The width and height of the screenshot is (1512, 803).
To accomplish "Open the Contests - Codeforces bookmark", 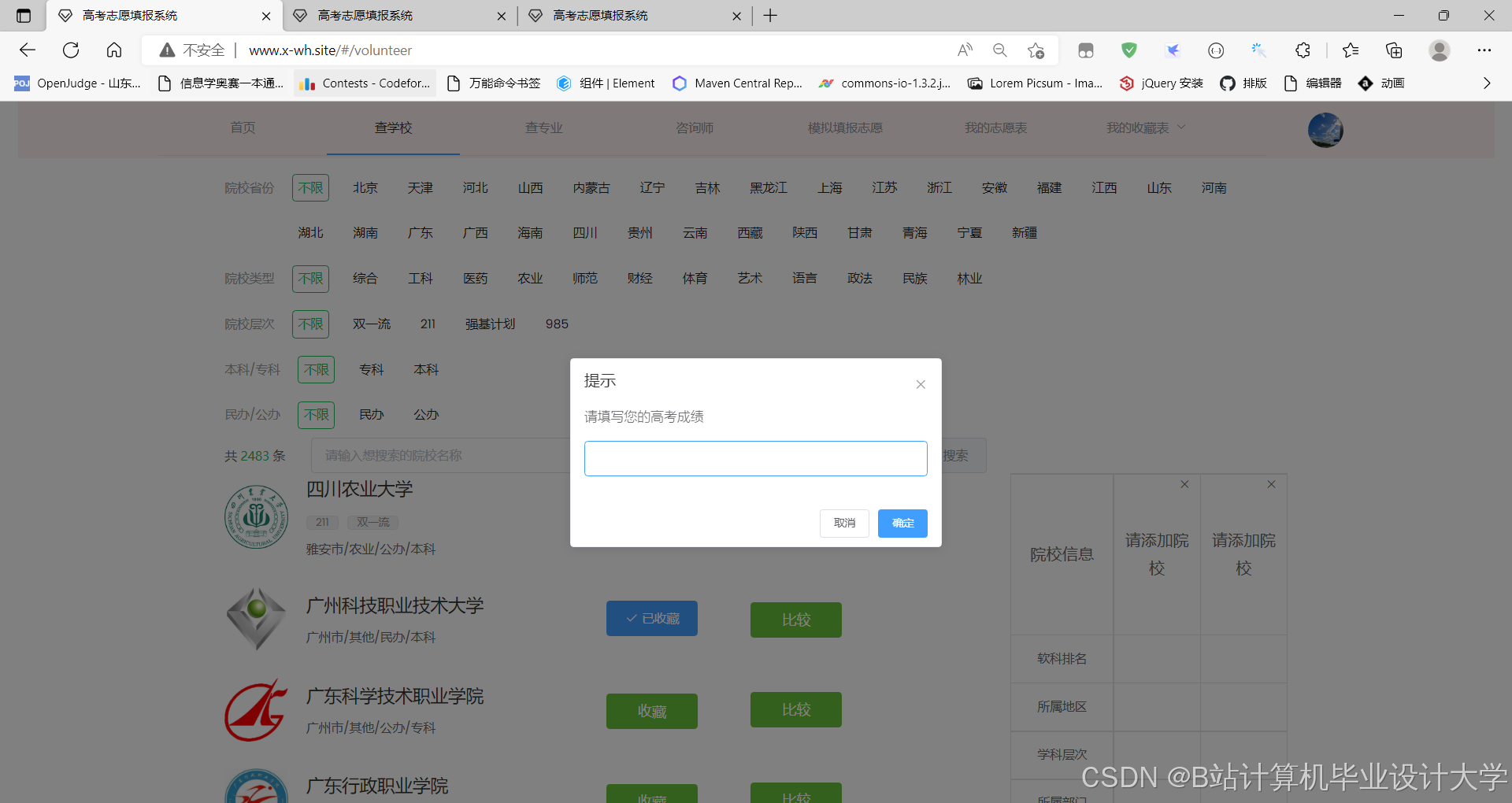I will (x=365, y=83).
